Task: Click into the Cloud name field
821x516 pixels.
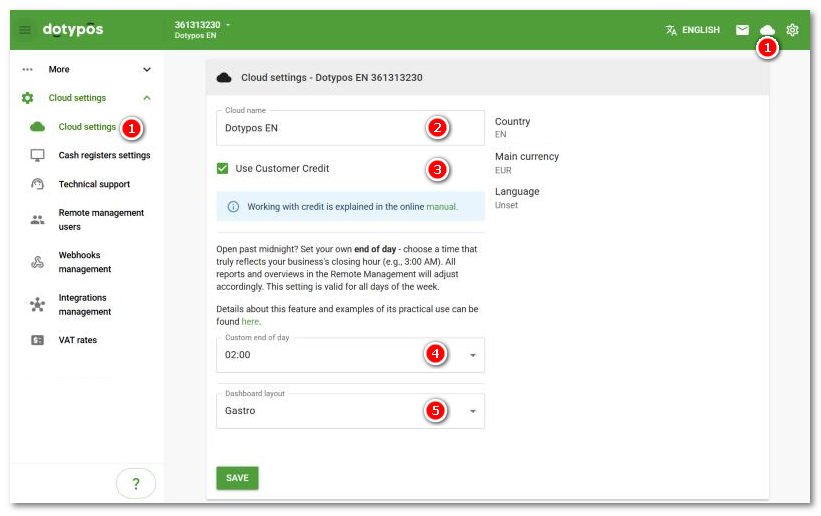Action: click(350, 128)
